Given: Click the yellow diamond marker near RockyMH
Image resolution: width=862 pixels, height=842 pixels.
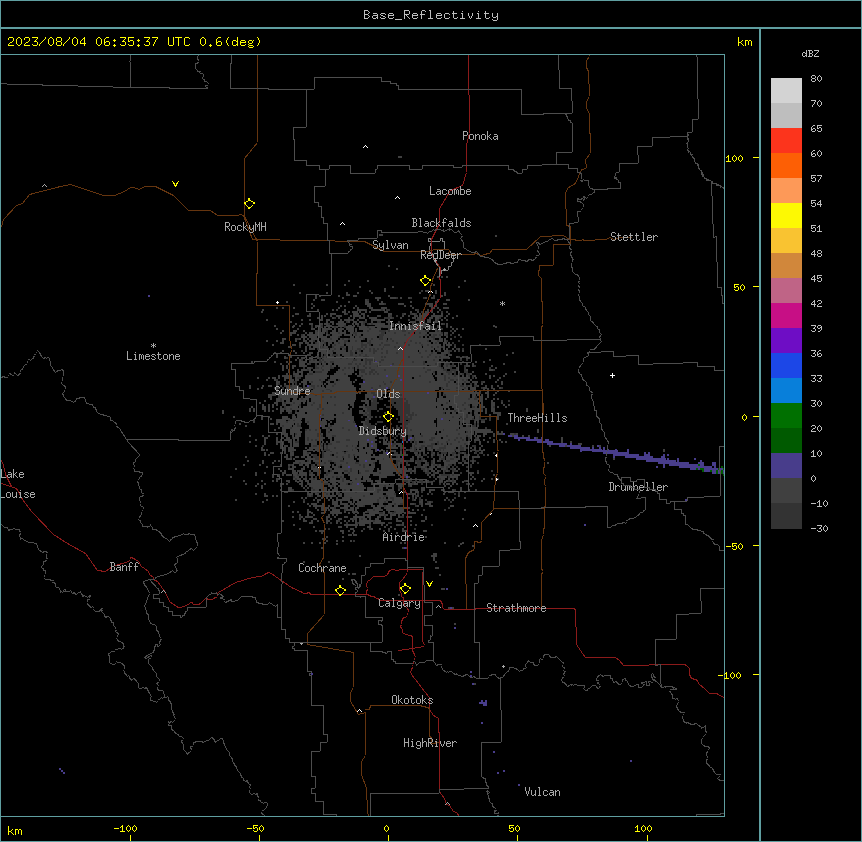Looking at the screenshot, I should coord(250,204).
